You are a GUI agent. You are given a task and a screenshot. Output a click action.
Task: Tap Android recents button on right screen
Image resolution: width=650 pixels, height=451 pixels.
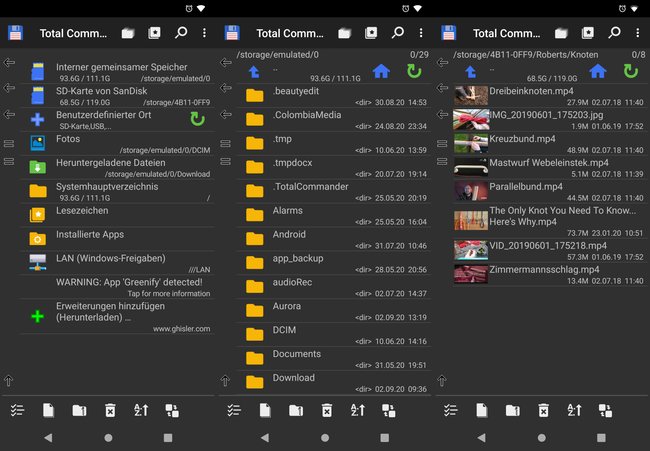tap(601, 437)
